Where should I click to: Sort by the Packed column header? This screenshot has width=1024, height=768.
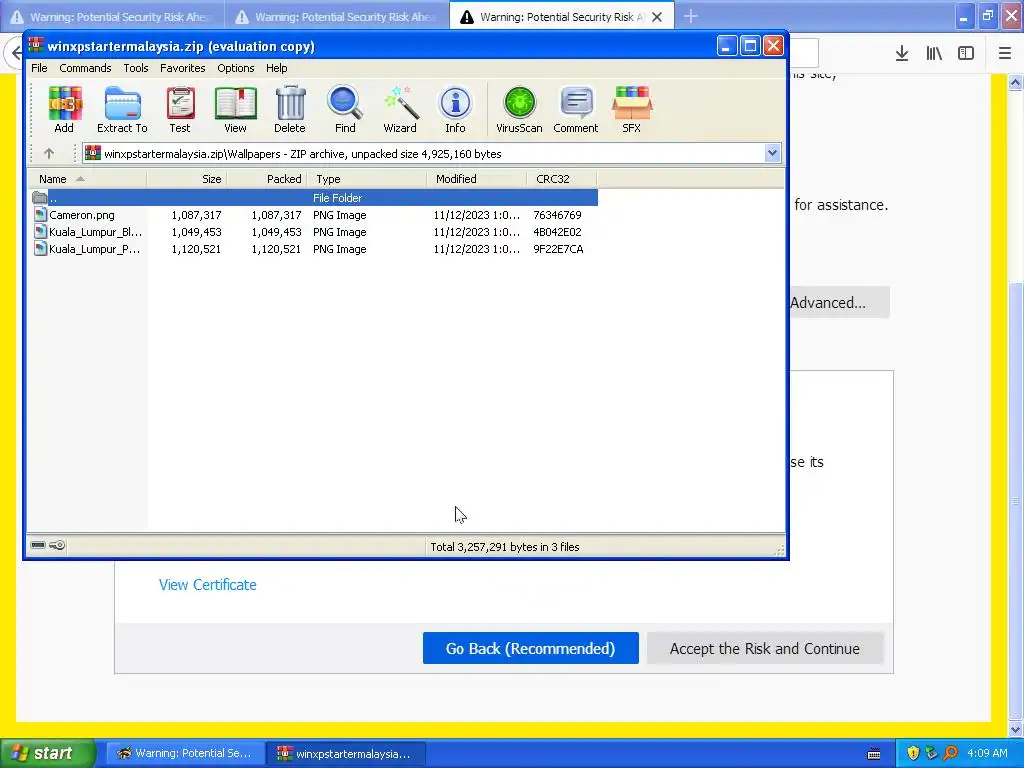pos(267,179)
